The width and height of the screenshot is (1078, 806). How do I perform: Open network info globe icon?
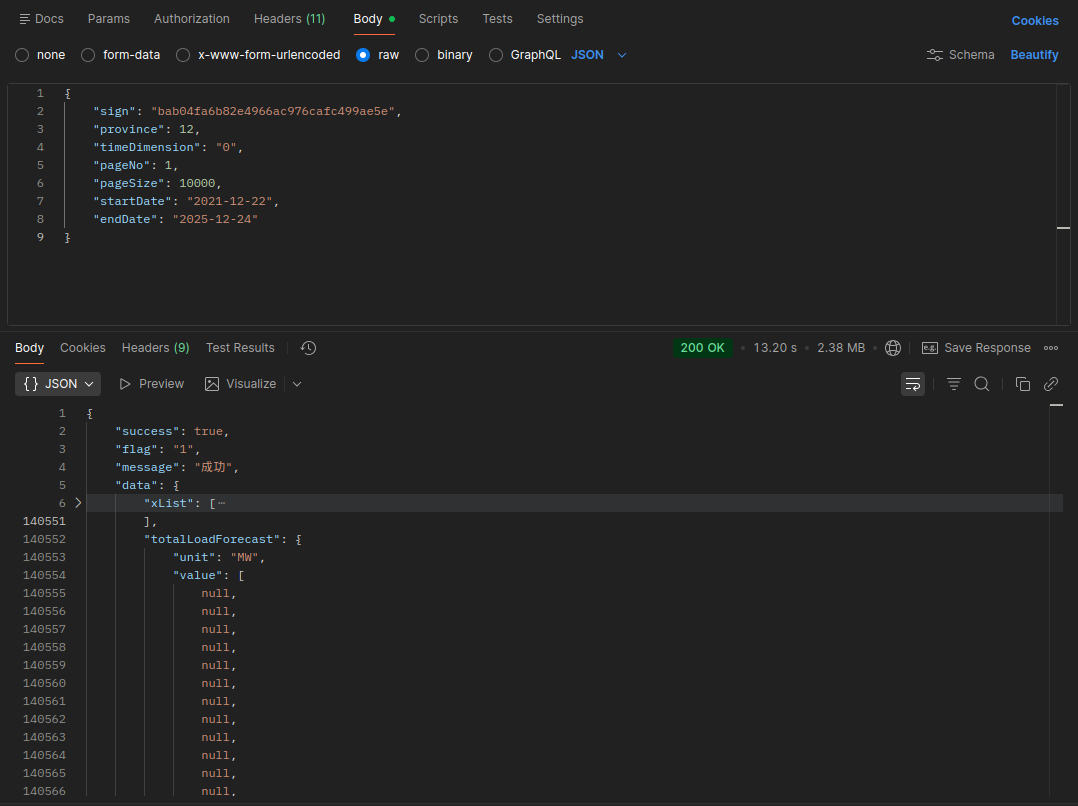pyautogui.click(x=893, y=348)
